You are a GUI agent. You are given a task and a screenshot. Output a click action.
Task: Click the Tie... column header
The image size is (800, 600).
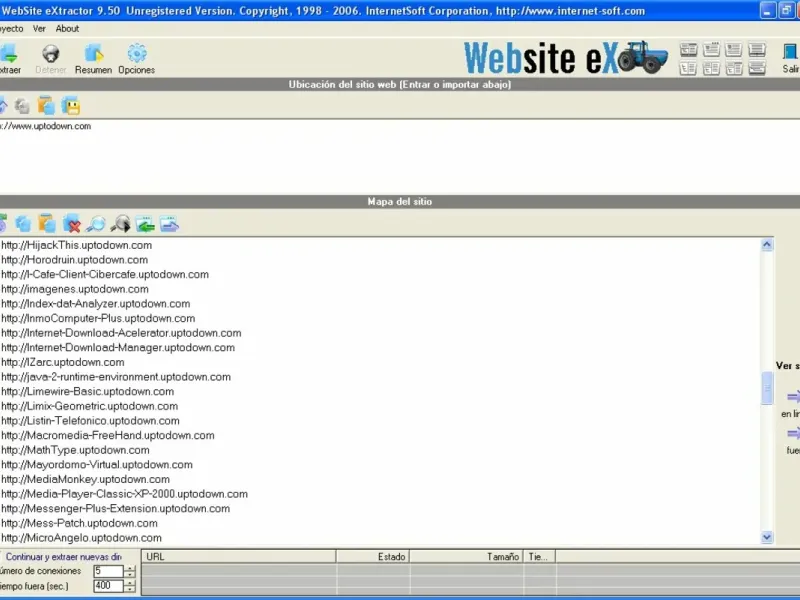coord(539,557)
